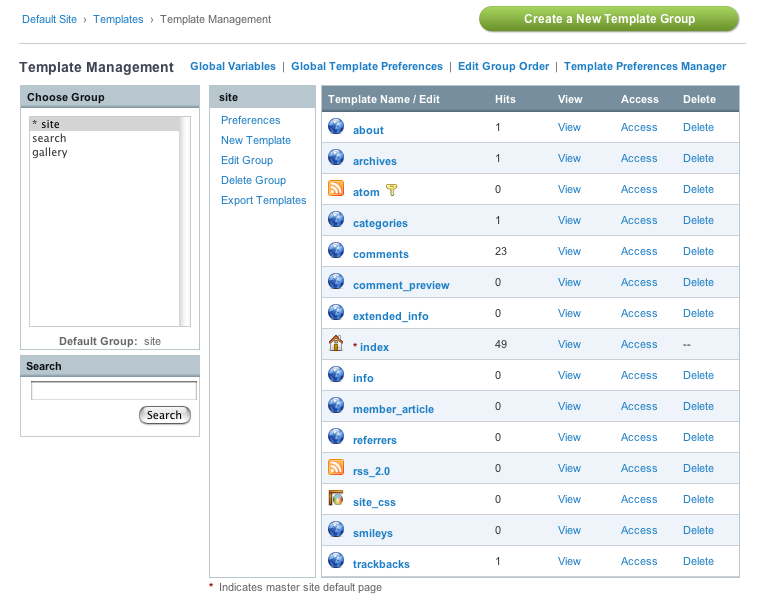Go to Edit Group Order
This screenshot has width=760, height=613.
503,67
